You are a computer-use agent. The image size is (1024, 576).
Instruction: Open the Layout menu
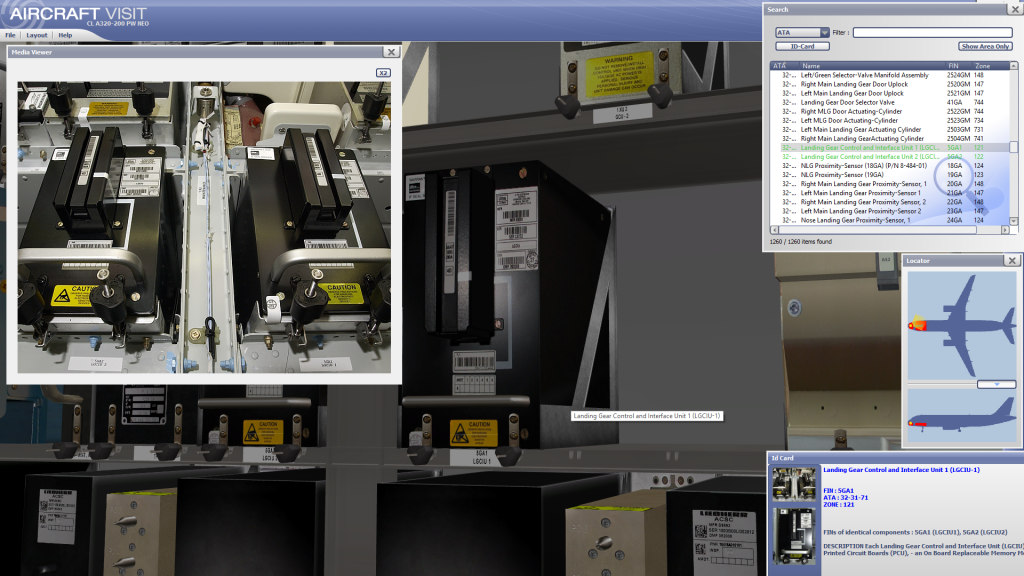[37, 35]
